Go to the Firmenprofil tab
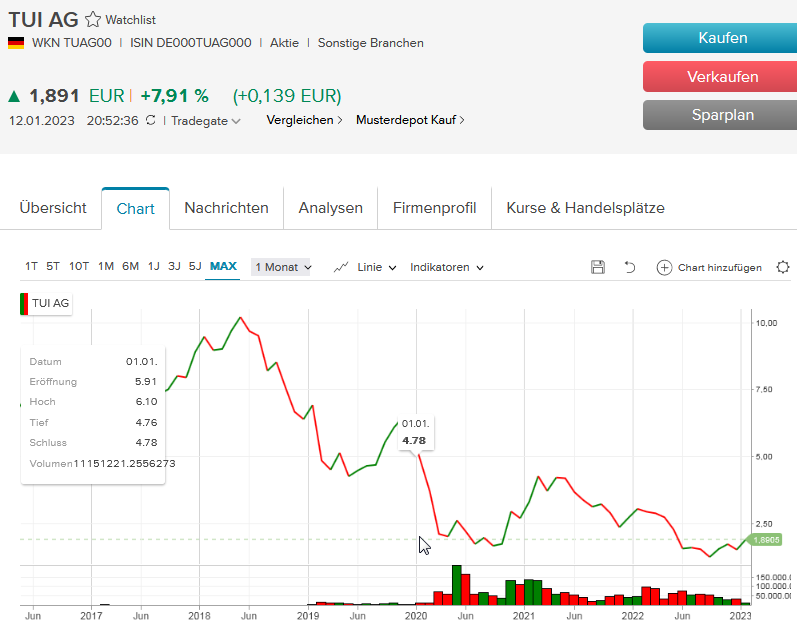 click(x=434, y=208)
